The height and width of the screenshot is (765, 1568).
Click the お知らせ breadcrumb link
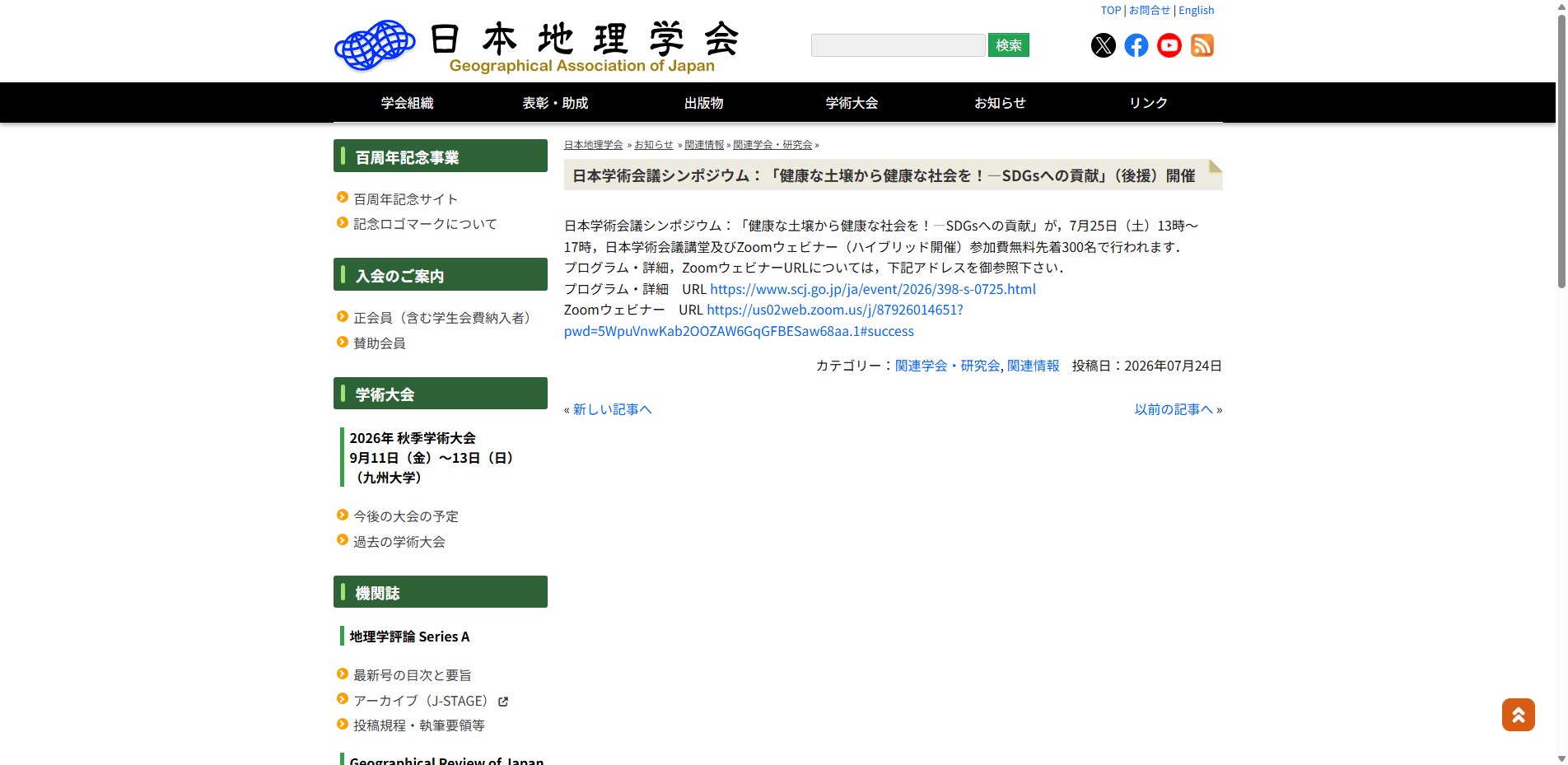coord(654,145)
